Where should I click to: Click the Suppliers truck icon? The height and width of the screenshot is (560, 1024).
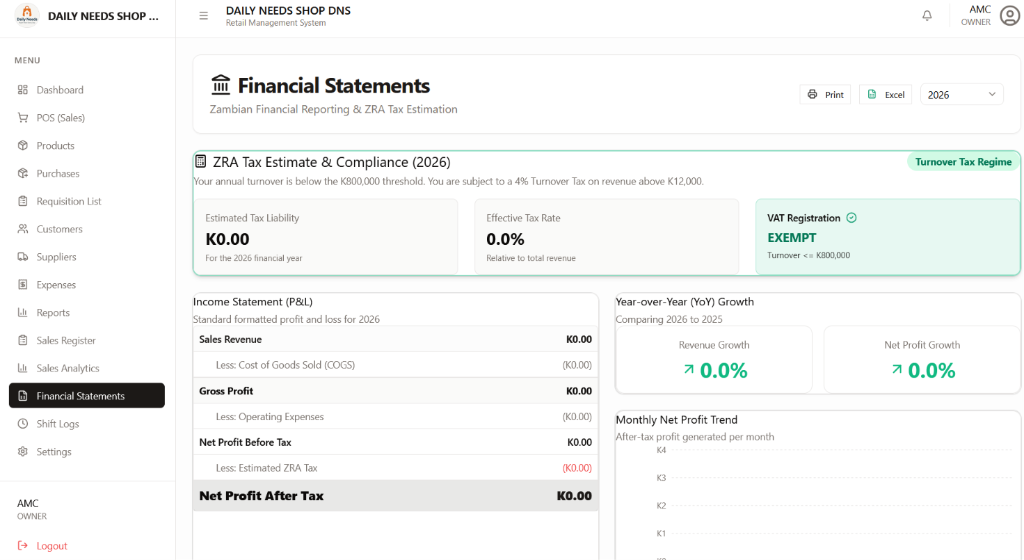(23, 257)
